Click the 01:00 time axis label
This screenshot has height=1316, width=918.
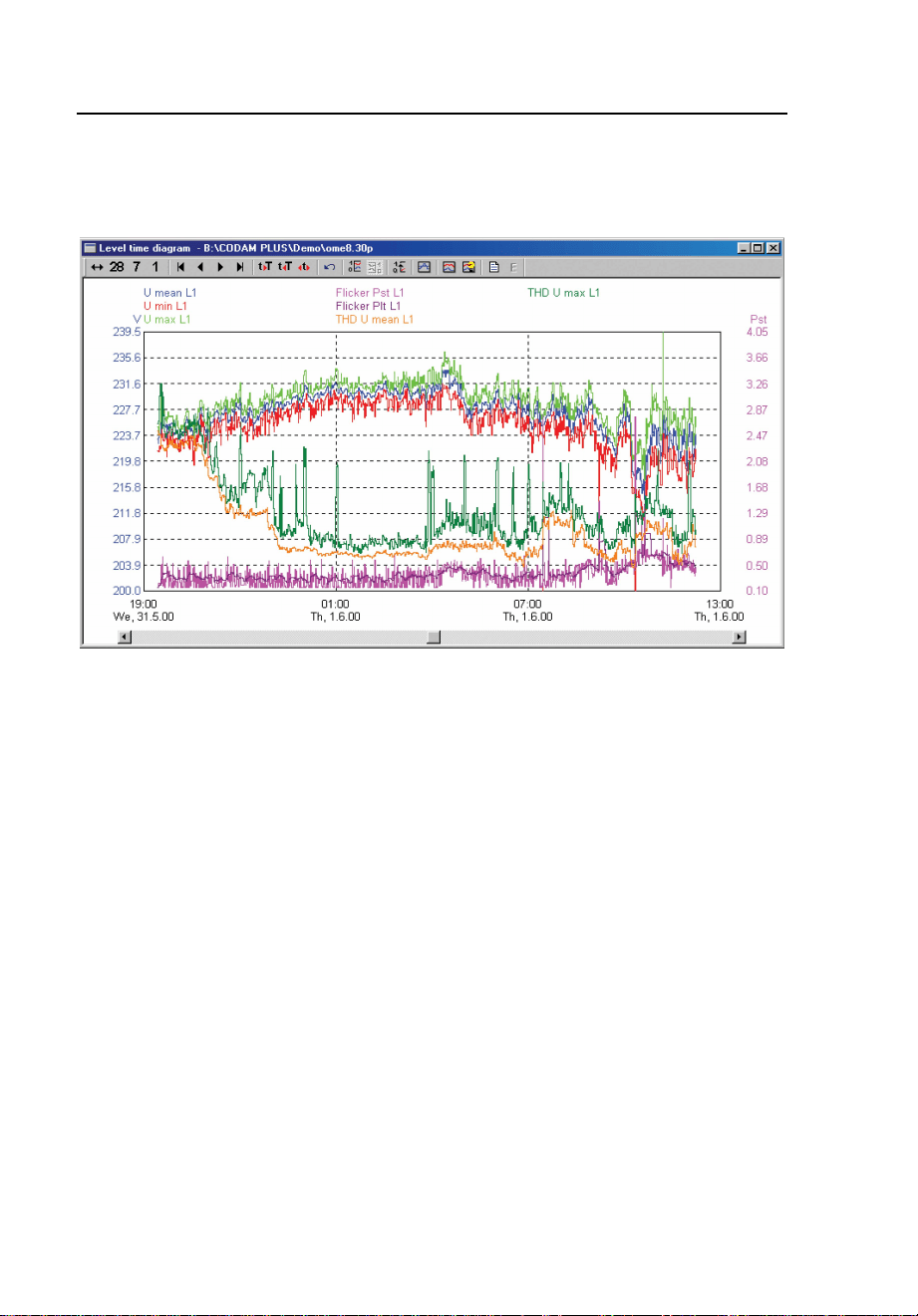coord(335,604)
